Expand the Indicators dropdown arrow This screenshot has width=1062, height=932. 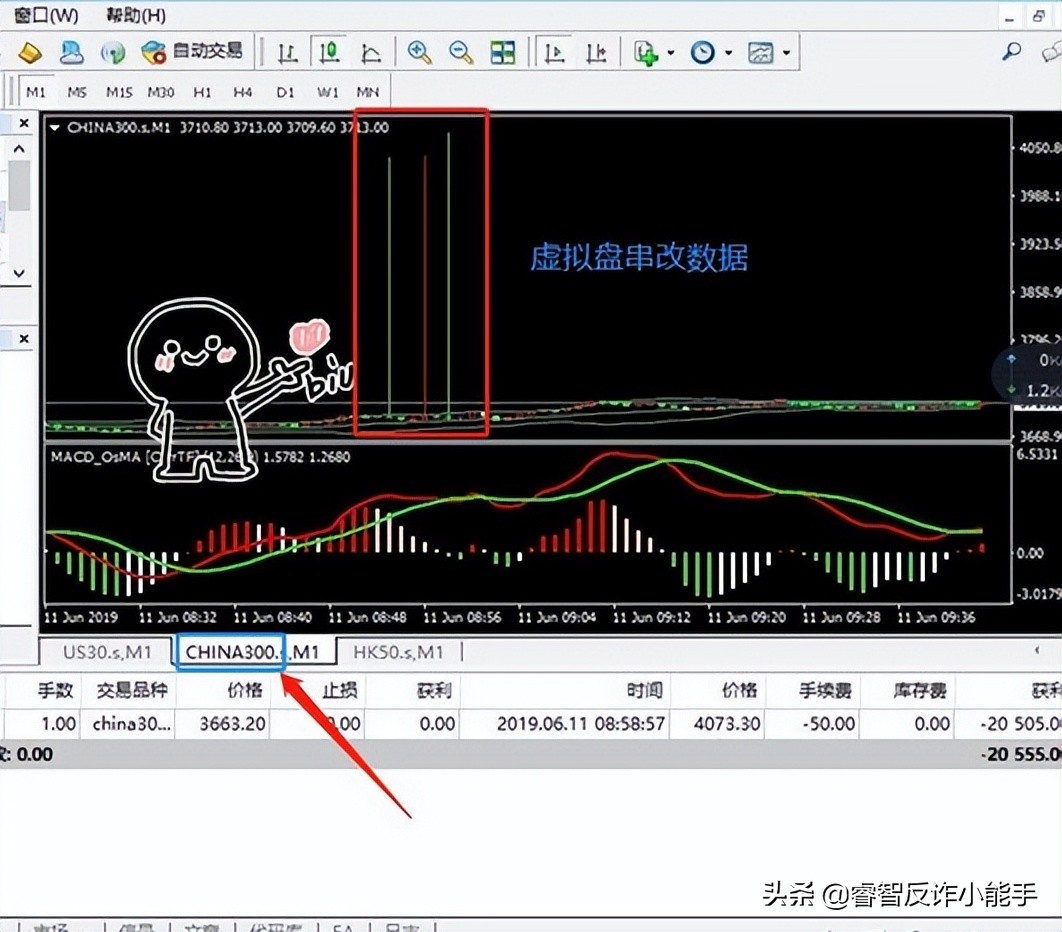[x=672, y=52]
